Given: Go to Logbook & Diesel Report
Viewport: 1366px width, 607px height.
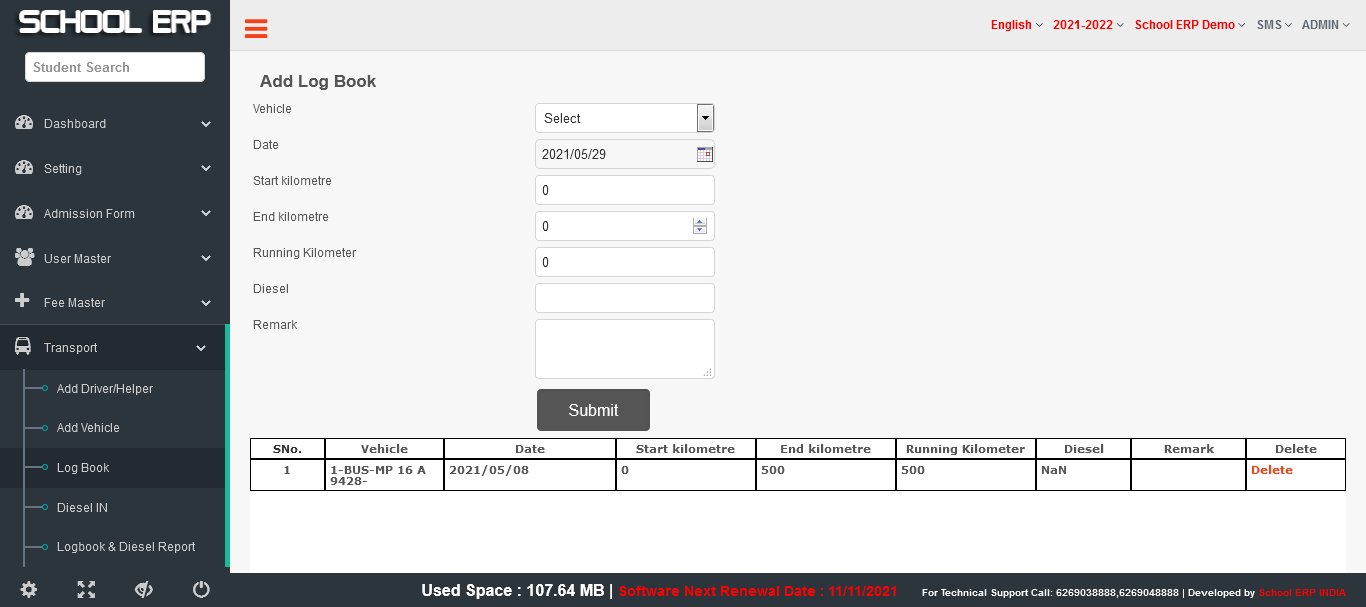Looking at the screenshot, I should [x=126, y=547].
